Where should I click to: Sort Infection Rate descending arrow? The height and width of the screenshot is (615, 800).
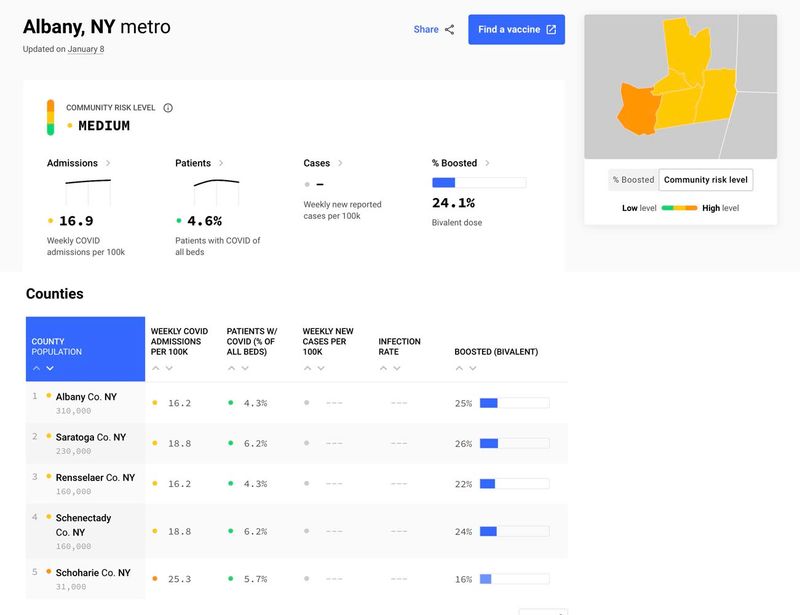397,368
